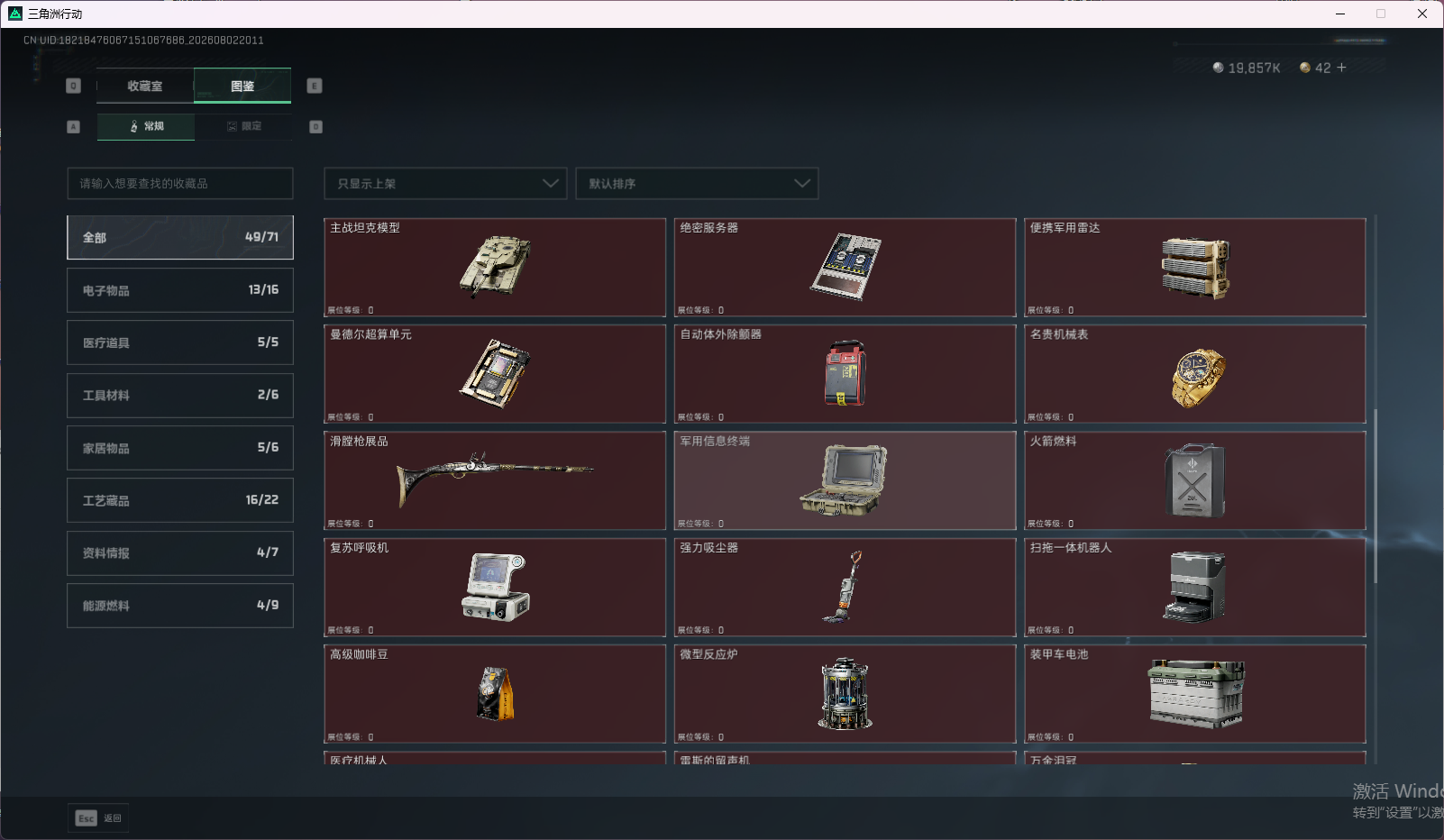Image resolution: width=1444 pixels, height=840 pixels.
Task: Open the 绝密服务器 server item icon
Action: 845,266
